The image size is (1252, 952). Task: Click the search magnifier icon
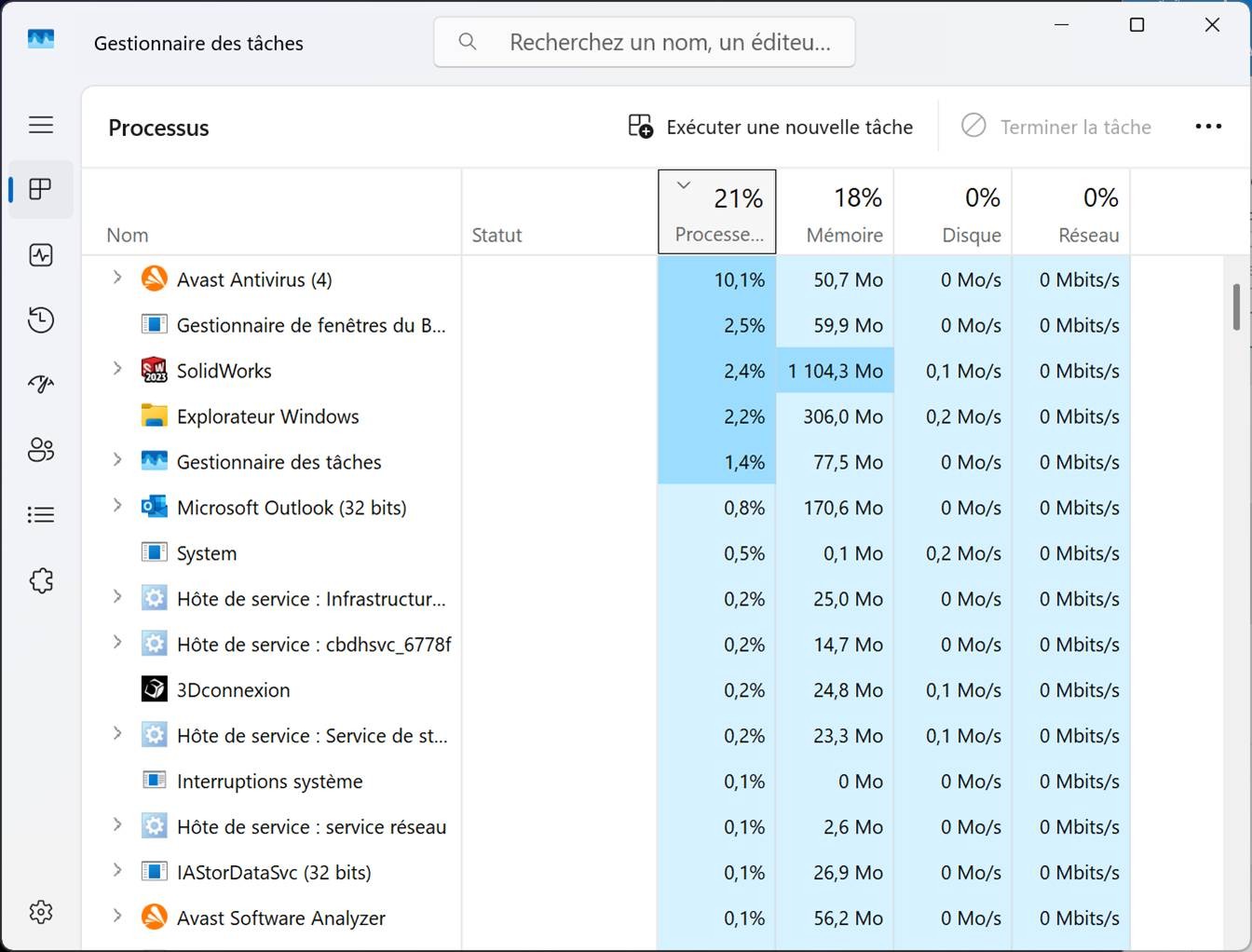click(x=468, y=42)
